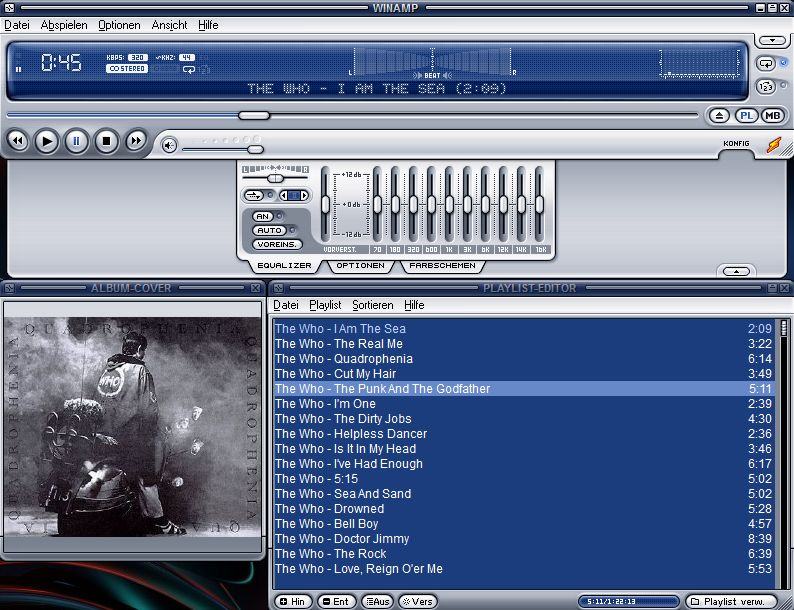Open the Optionen menu

coord(119,25)
